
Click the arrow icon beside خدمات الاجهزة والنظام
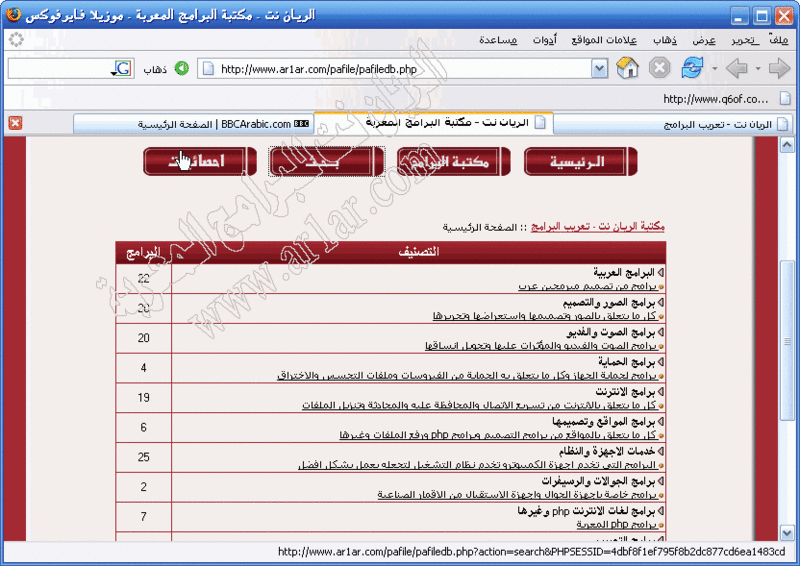661,451
